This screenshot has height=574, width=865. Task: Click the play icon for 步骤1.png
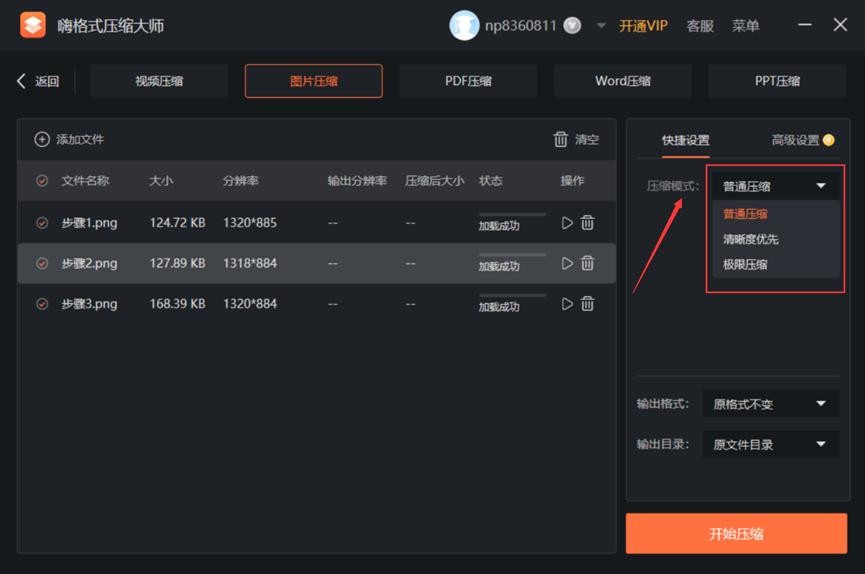point(568,223)
